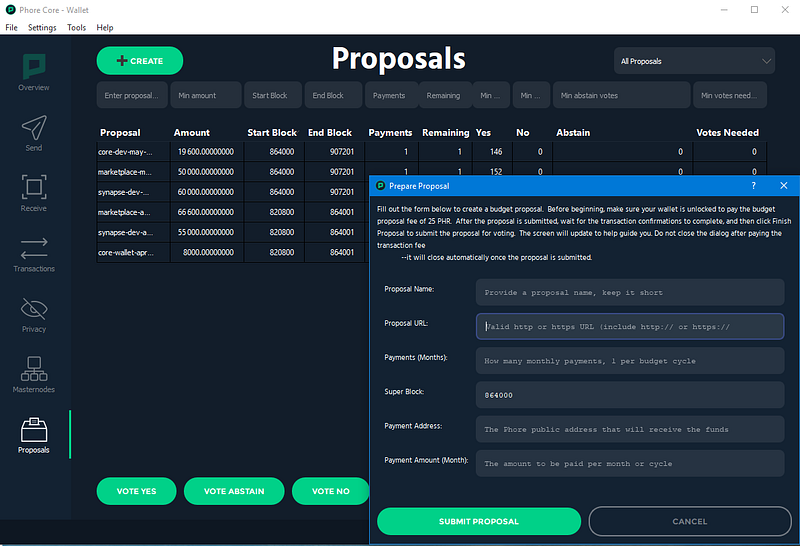
Task: Click the Payment Amount (Month) field
Action: [630, 463]
